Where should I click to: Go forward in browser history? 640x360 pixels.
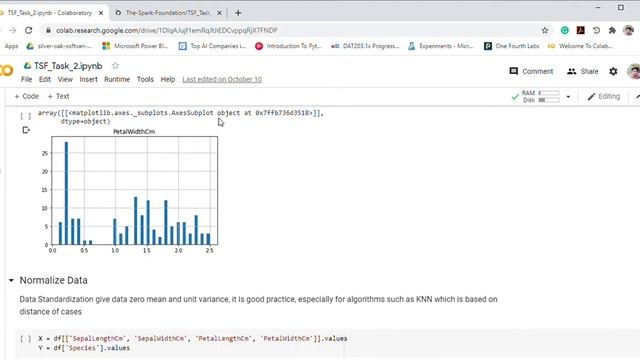[13, 30]
